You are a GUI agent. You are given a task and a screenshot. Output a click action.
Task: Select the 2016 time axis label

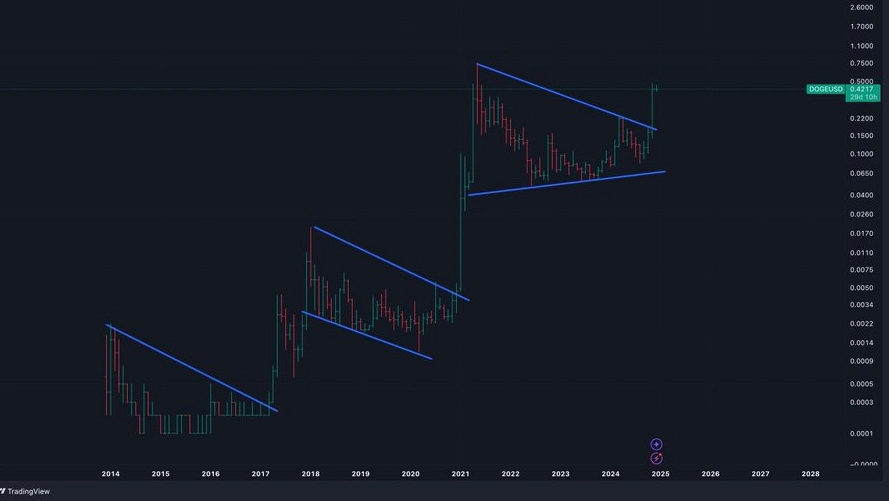[210, 474]
